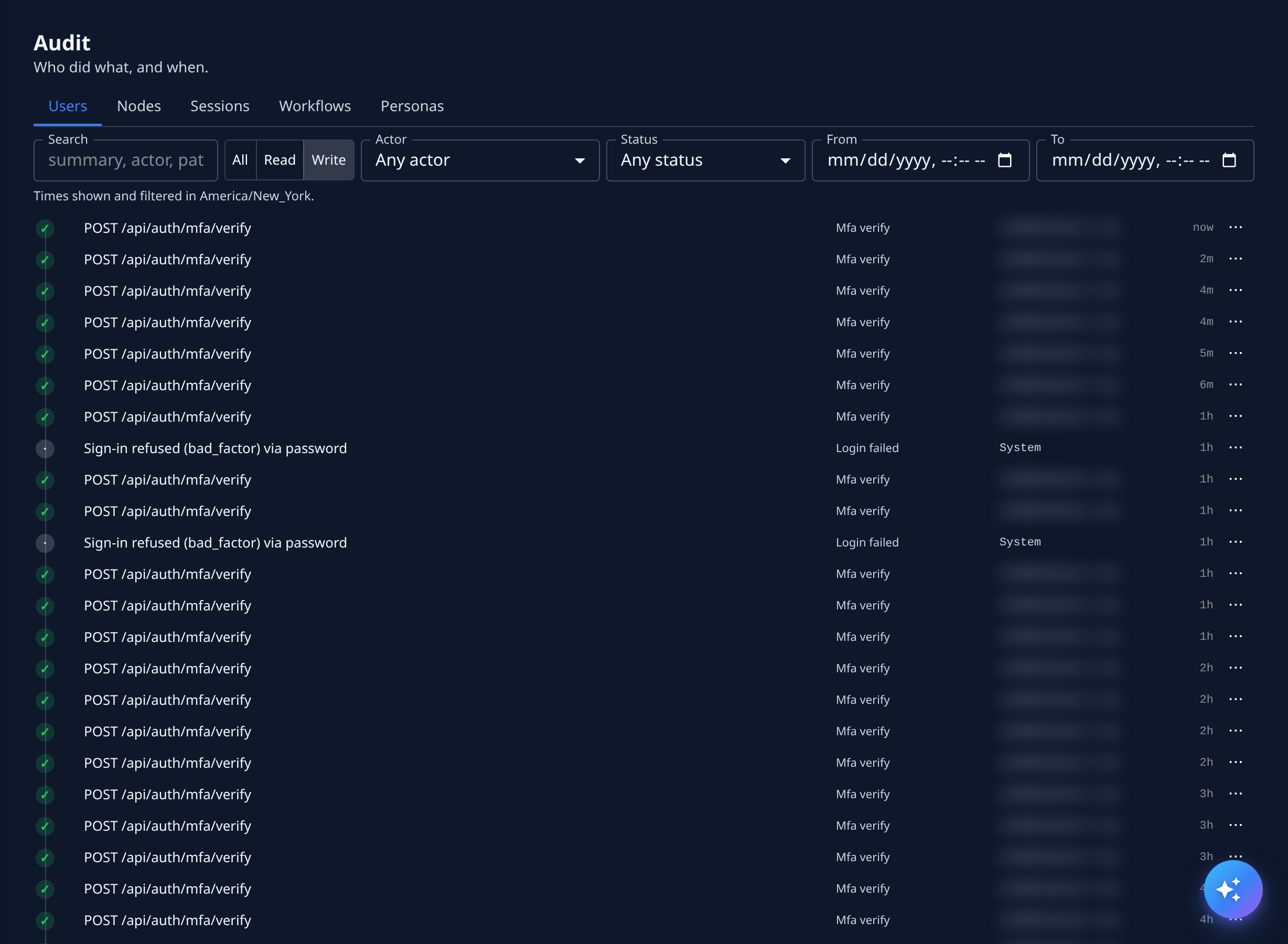1288x944 pixels.
Task: Open calendar picker in From field
Action: click(x=1004, y=160)
